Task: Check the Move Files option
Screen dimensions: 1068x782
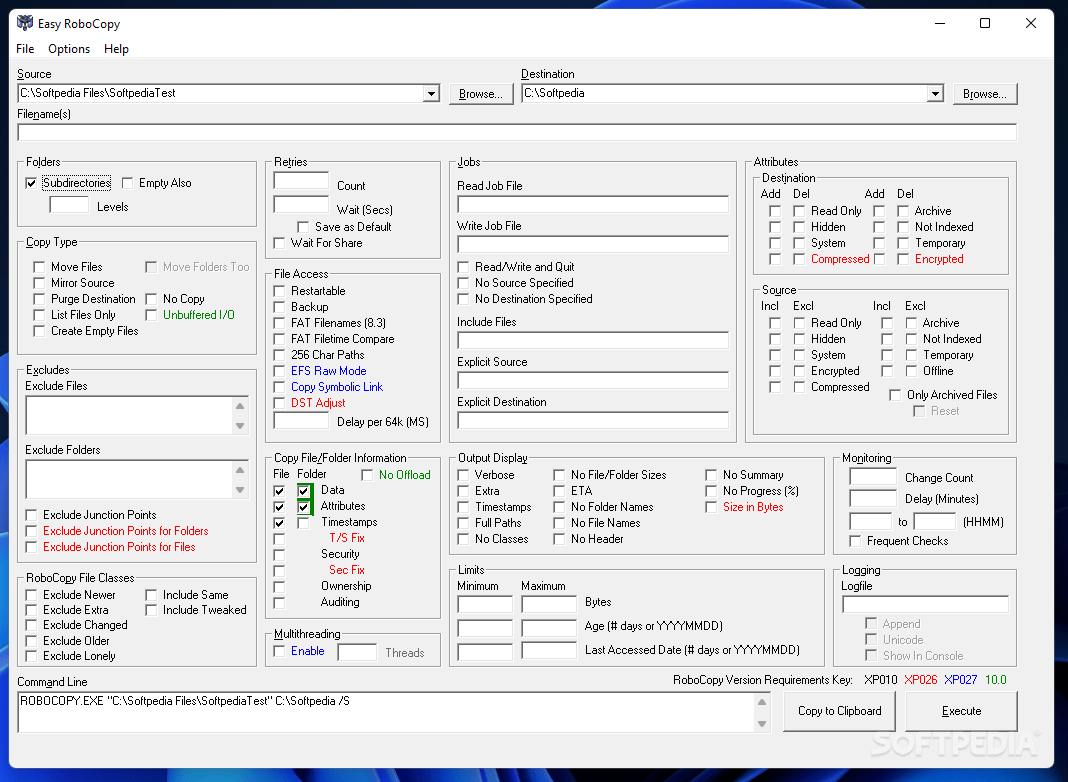Action: coord(39,267)
